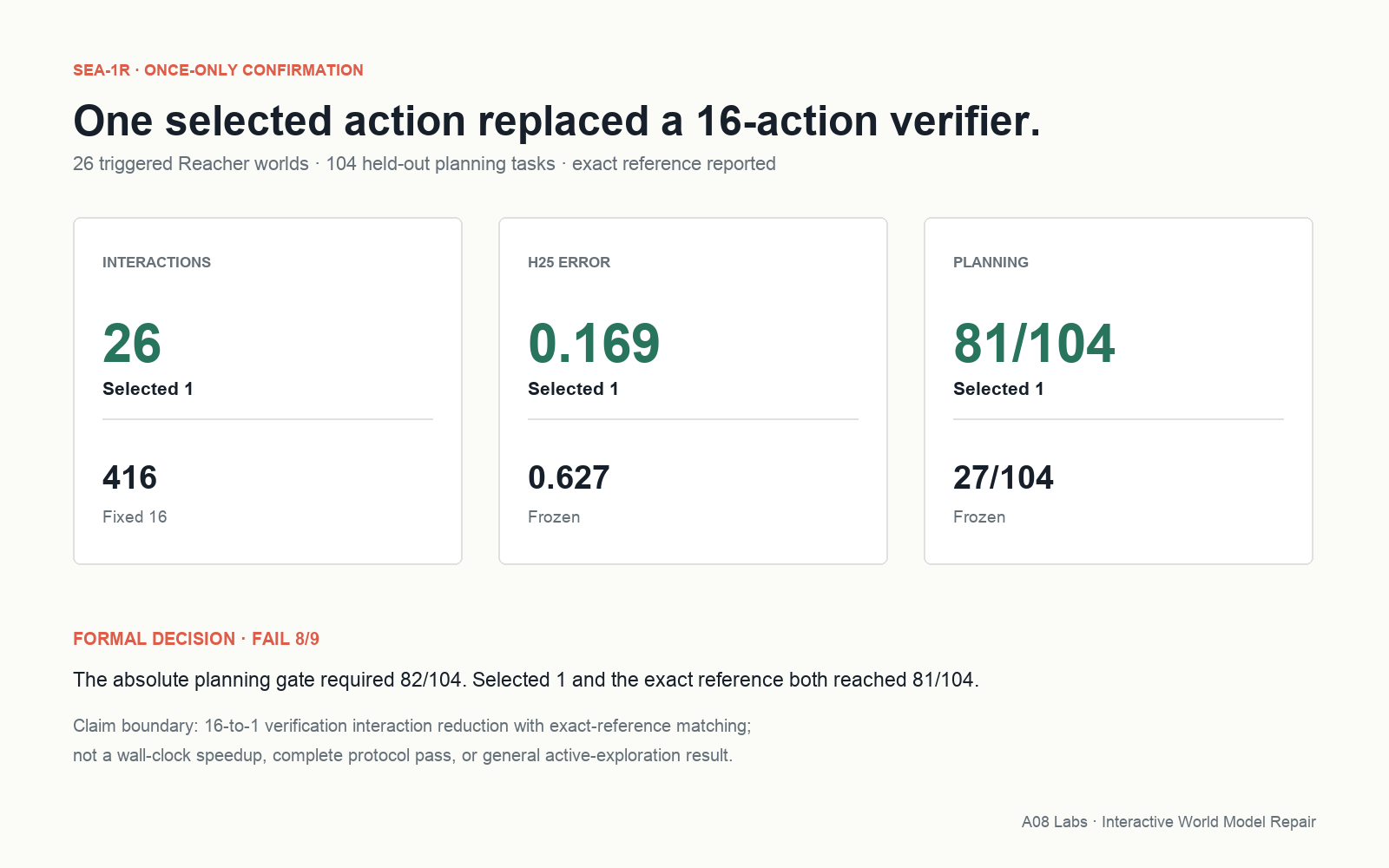Click the subtitle about 26 triggered Reacher worlds
This screenshot has height=868, width=1389.
pos(425,164)
